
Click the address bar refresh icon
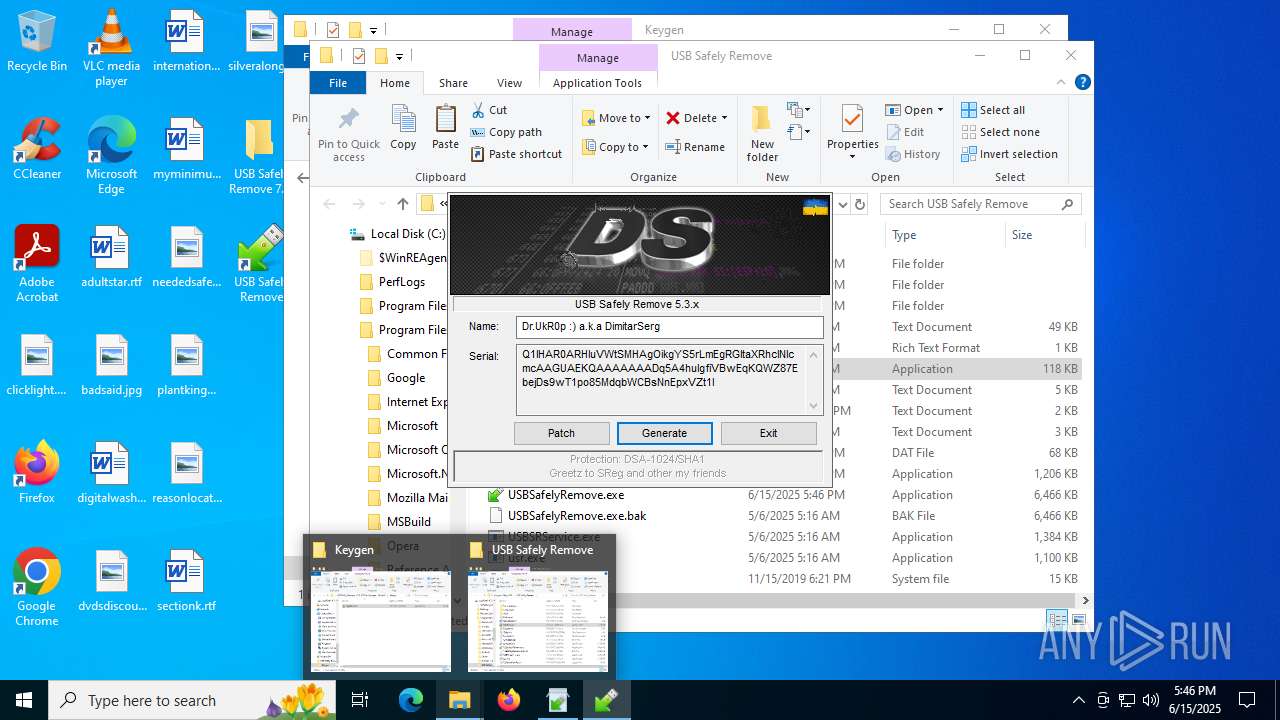coord(860,204)
